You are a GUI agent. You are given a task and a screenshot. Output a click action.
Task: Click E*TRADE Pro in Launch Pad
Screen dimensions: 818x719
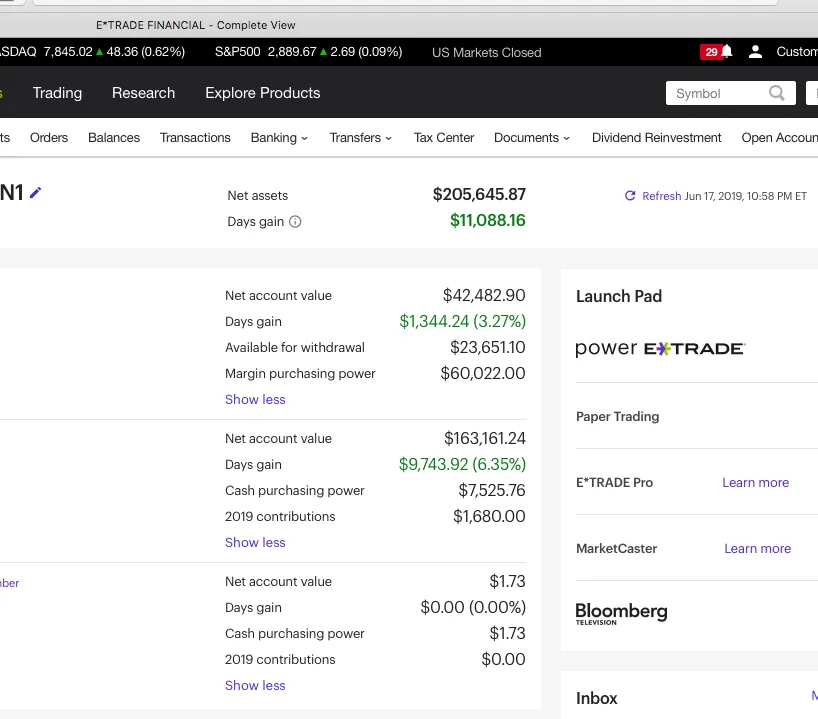click(x=614, y=483)
